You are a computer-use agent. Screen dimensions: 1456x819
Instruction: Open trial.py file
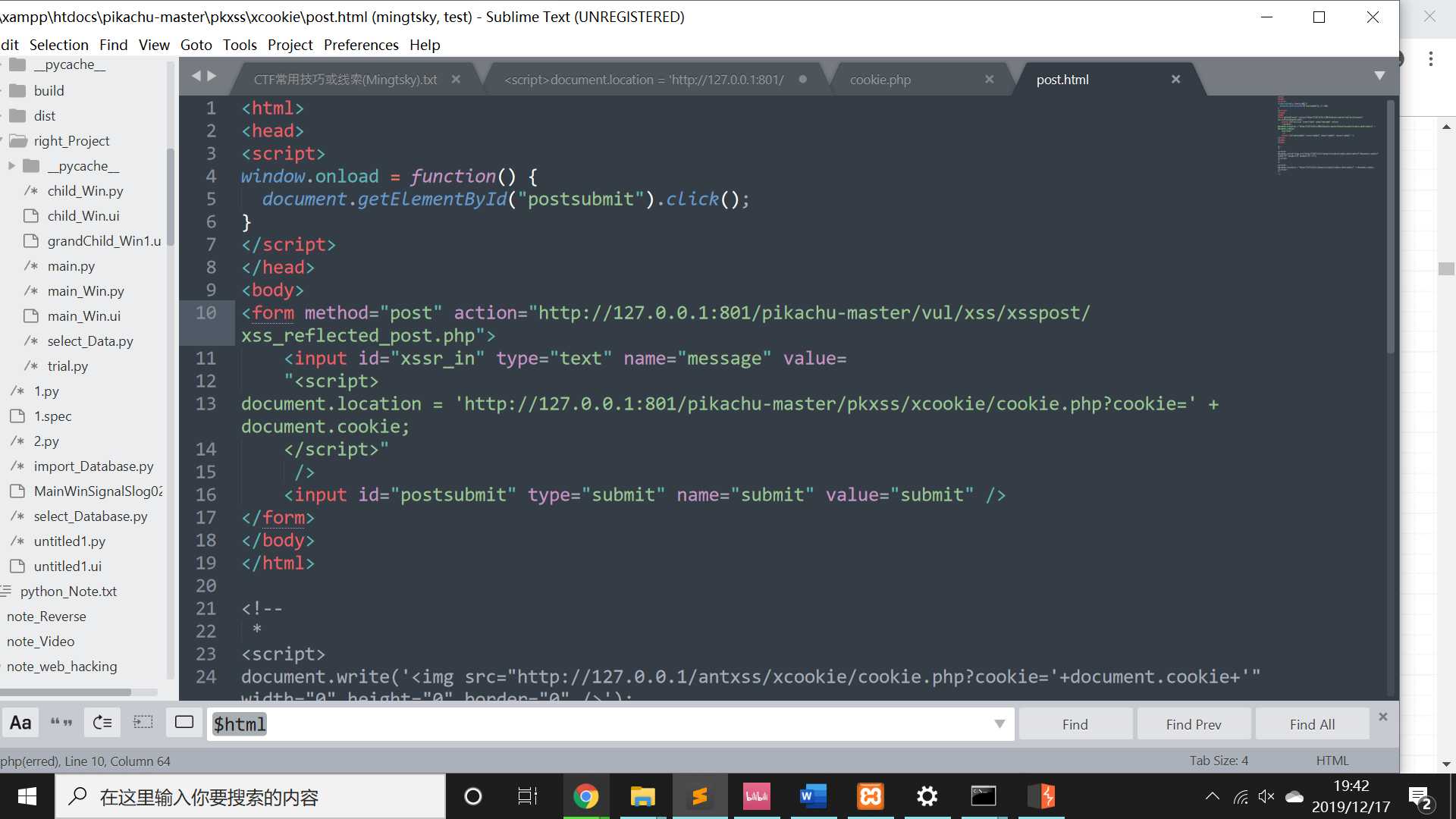tap(67, 366)
